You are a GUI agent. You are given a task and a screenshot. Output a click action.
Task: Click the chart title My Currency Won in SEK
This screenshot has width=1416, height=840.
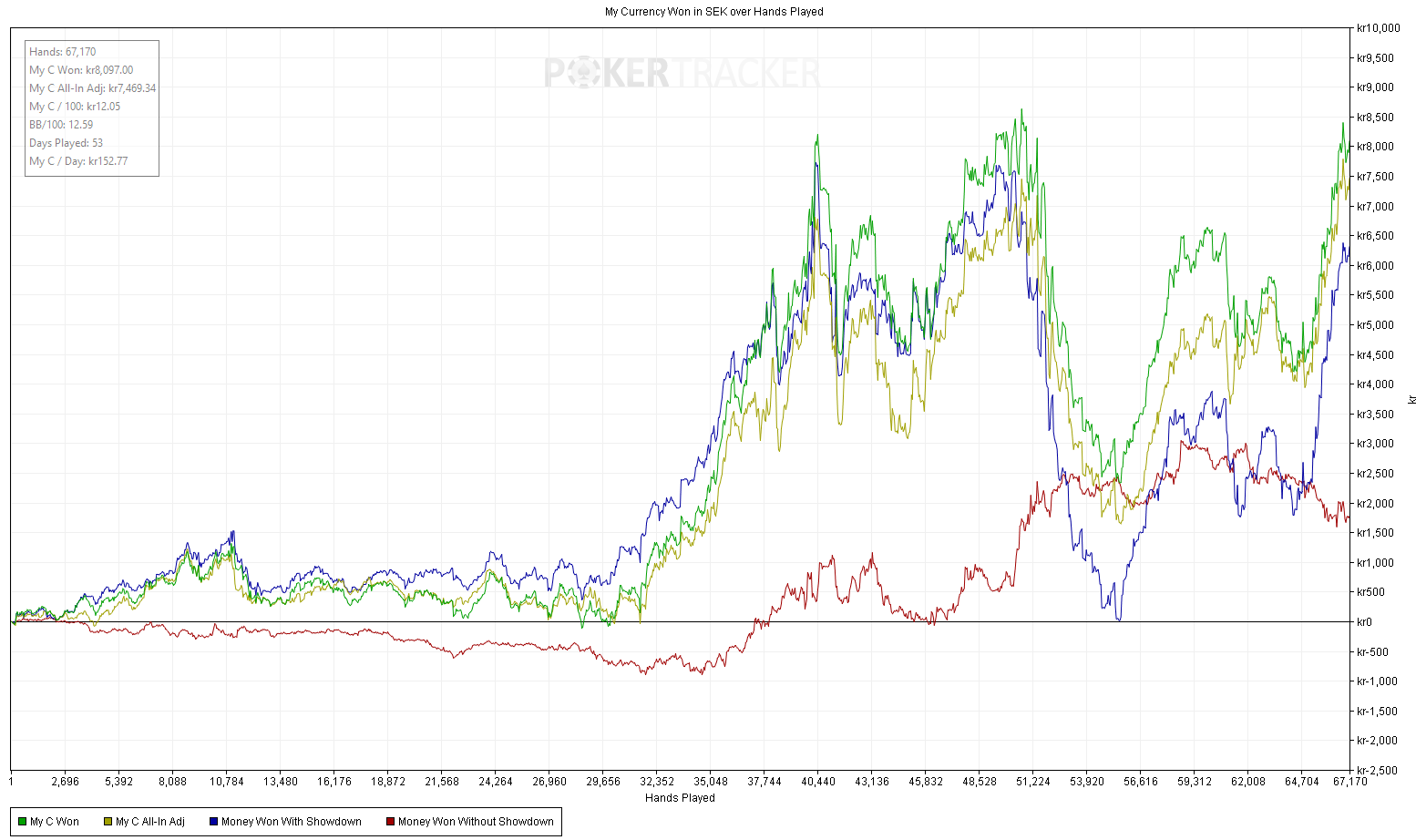(713, 12)
